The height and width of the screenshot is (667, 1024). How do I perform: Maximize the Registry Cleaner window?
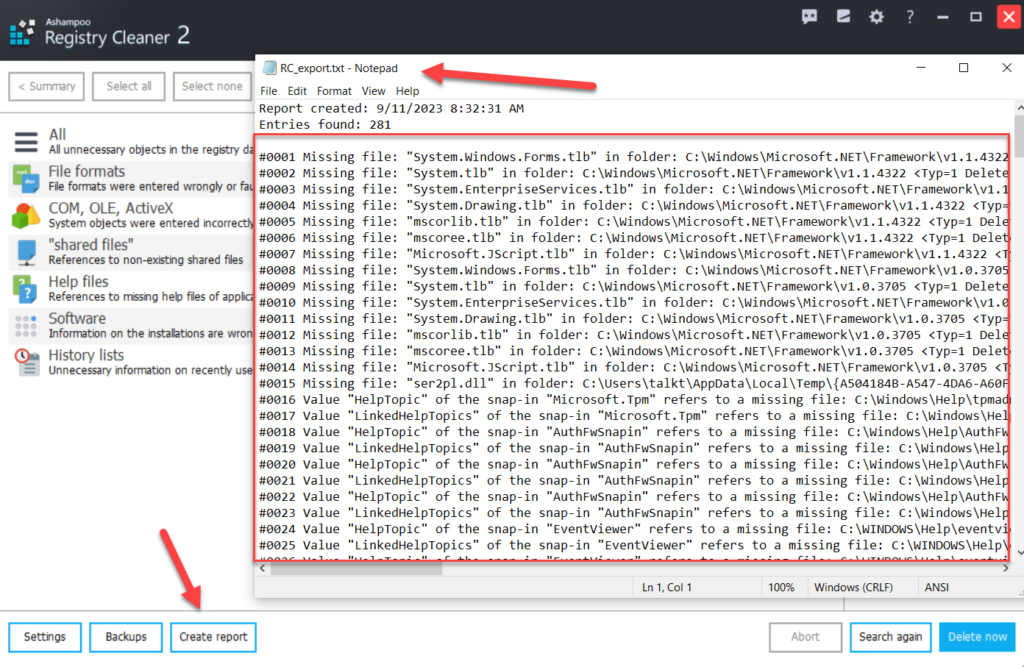point(976,17)
